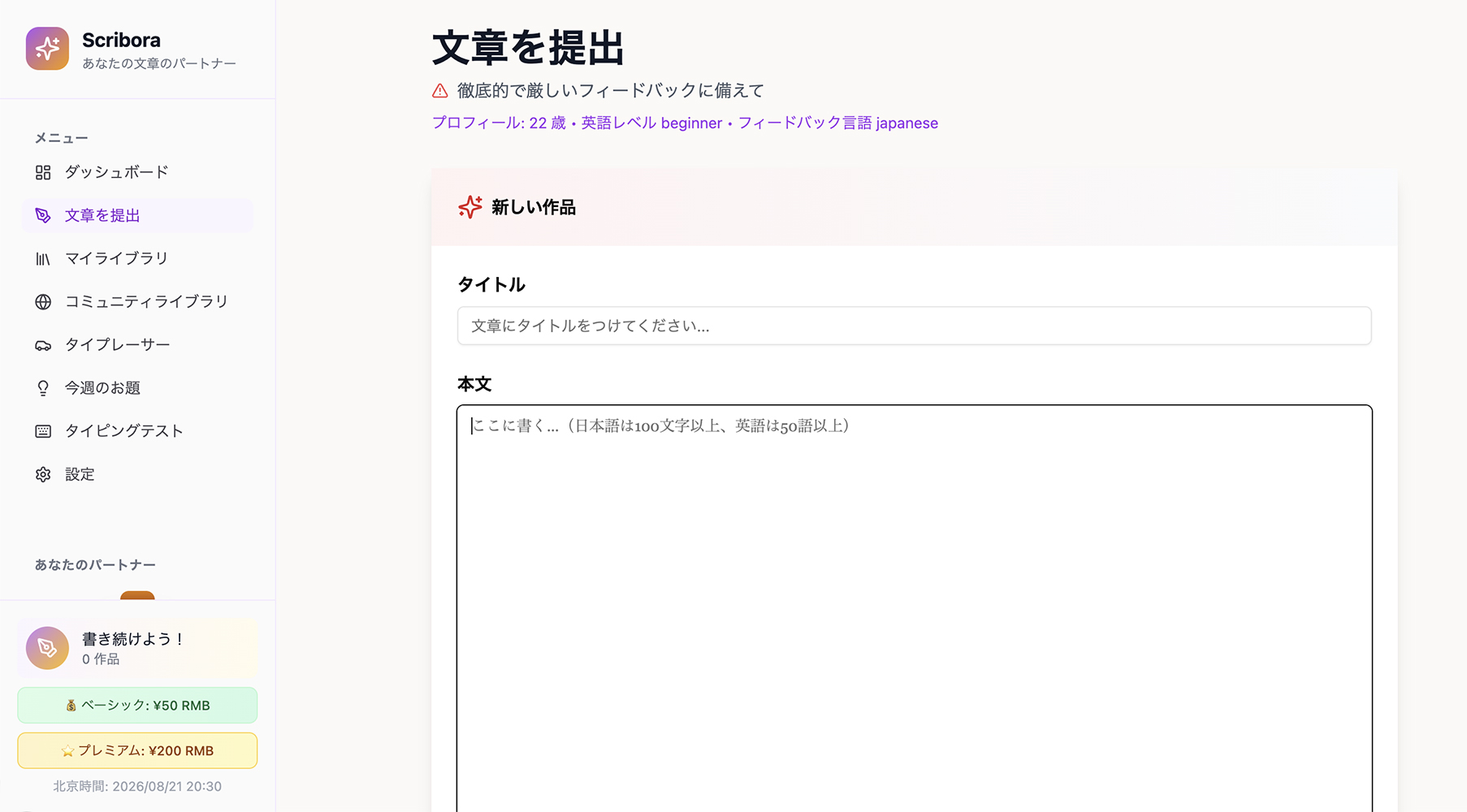Click the keyboard icon for タイピングテスト

[43, 431]
